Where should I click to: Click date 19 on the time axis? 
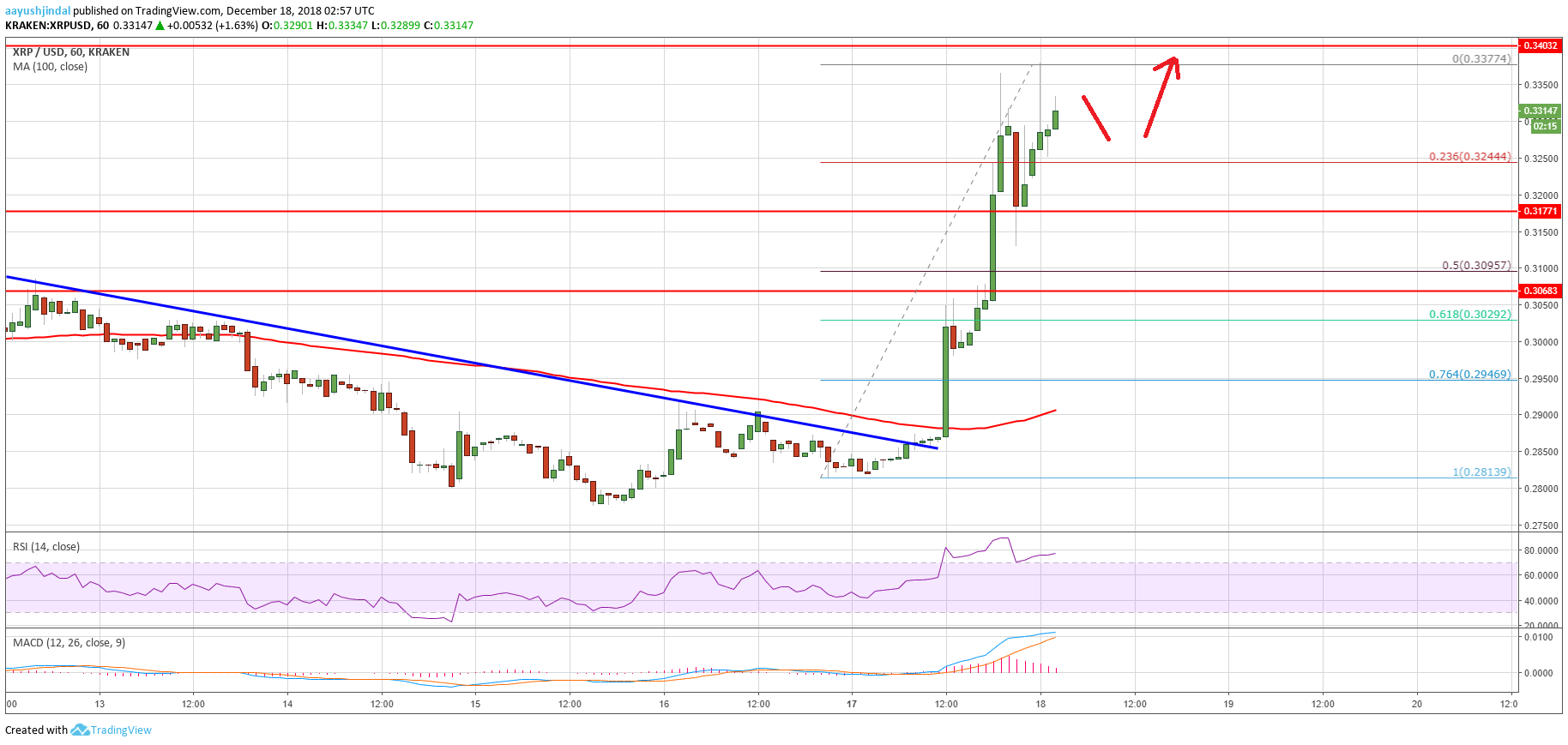click(1228, 704)
